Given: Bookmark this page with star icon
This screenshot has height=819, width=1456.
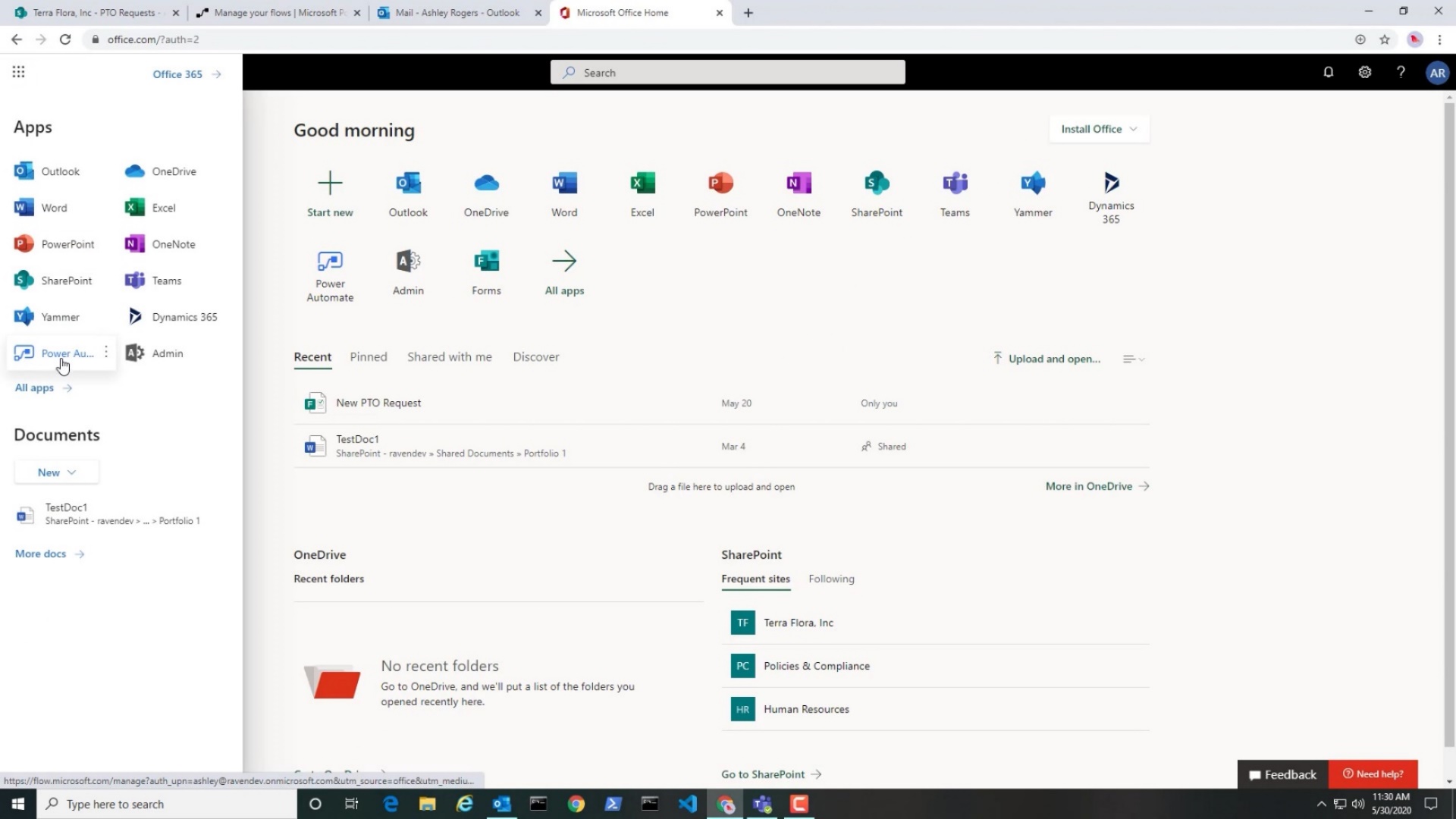Looking at the screenshot, I should point(1385,39).
